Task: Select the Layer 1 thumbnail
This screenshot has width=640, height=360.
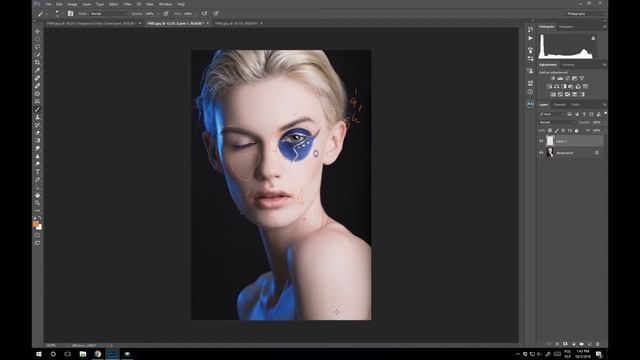Action: tap(550, 141)
